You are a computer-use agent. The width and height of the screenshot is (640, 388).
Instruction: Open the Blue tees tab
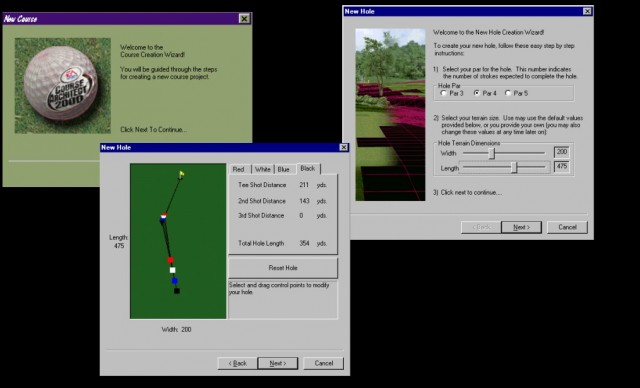pyautogui.click(x=284, y=169)
